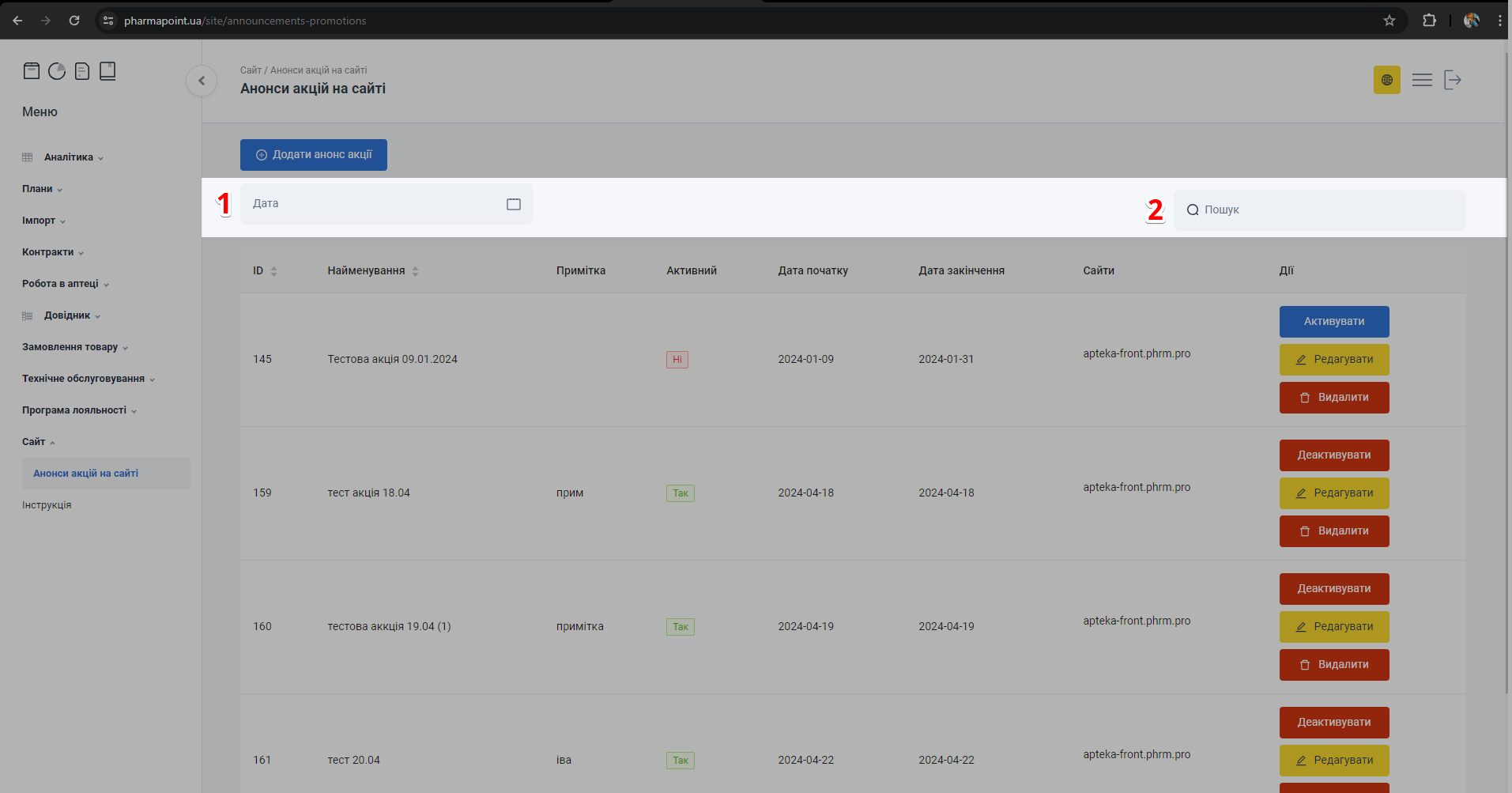Click into the Пошук search field
The width and height of the screenshot is (1512, 793).
pyautogui.click(x=1328, y=210)
